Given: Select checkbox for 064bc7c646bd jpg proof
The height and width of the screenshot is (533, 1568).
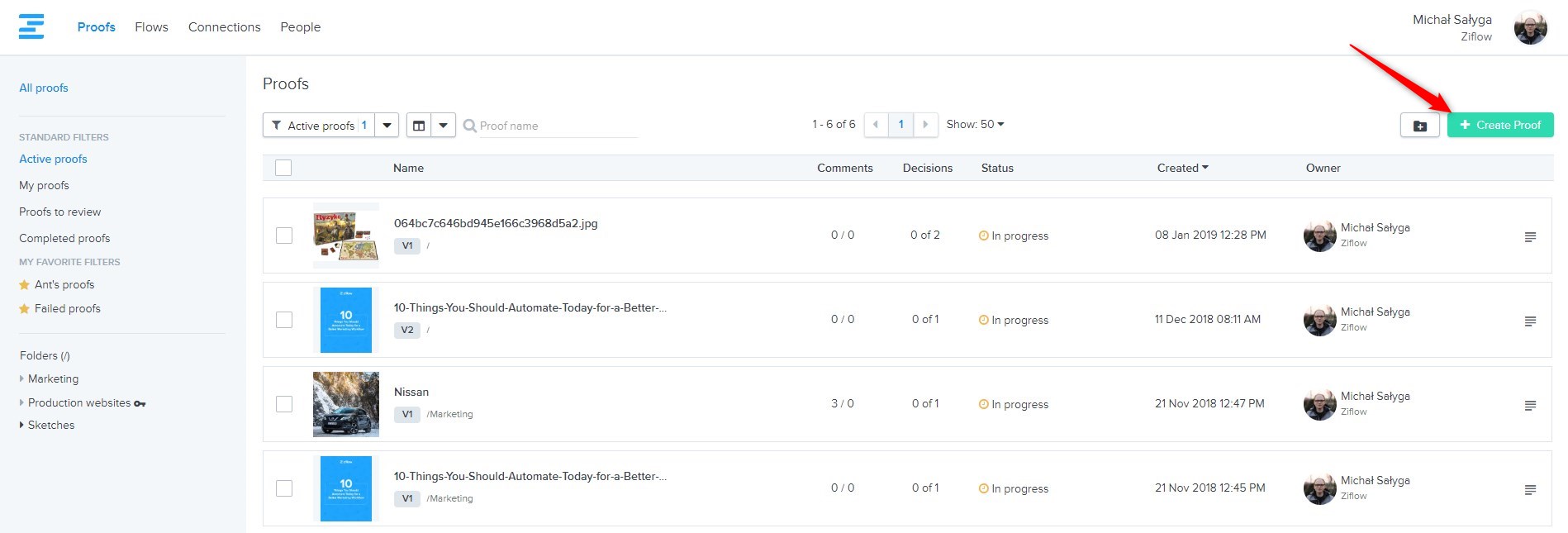Looking at the screenshot, I should click(284, 236).
